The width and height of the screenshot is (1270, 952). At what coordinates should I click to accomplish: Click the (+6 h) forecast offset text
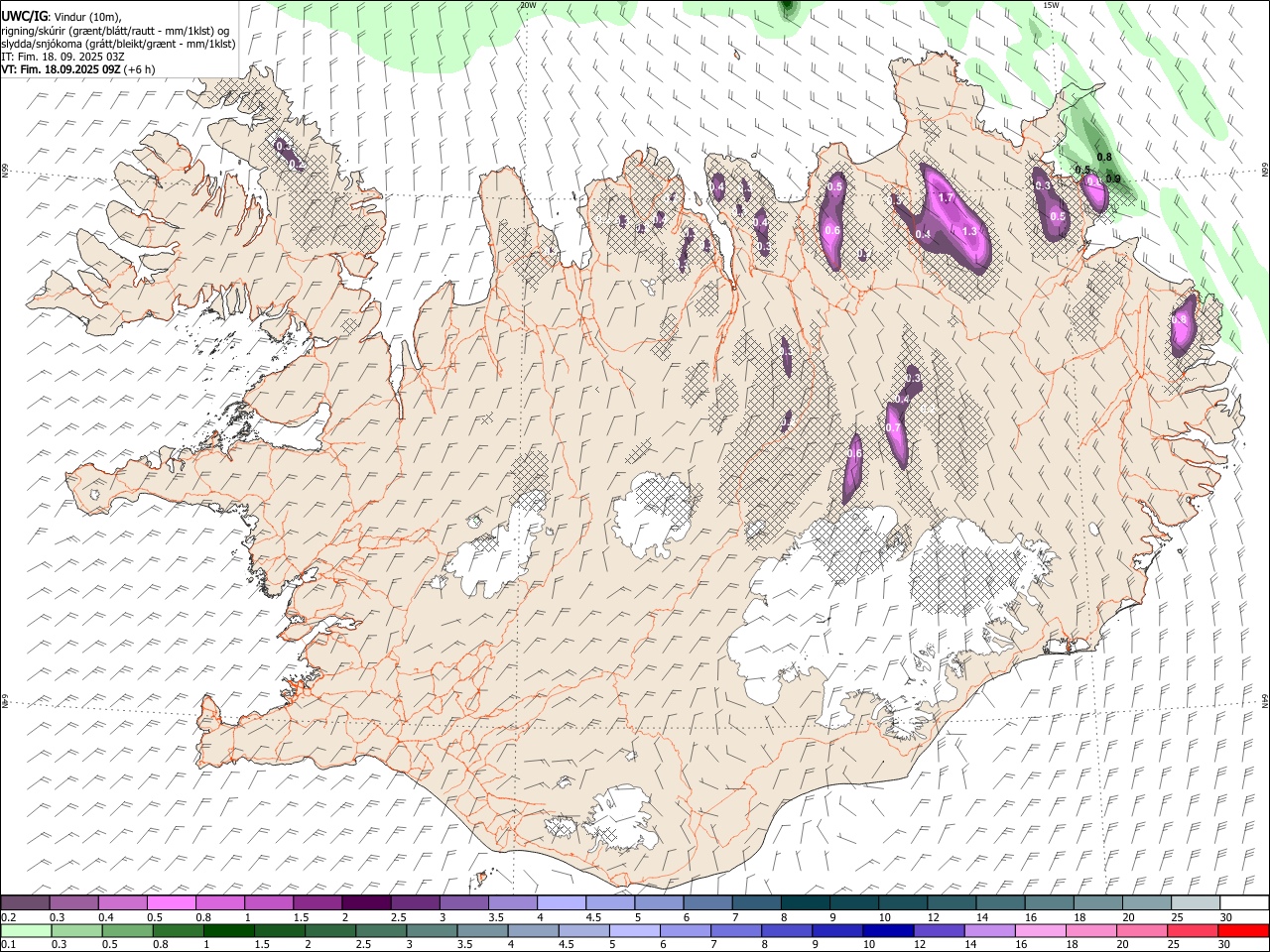(140, 70)
